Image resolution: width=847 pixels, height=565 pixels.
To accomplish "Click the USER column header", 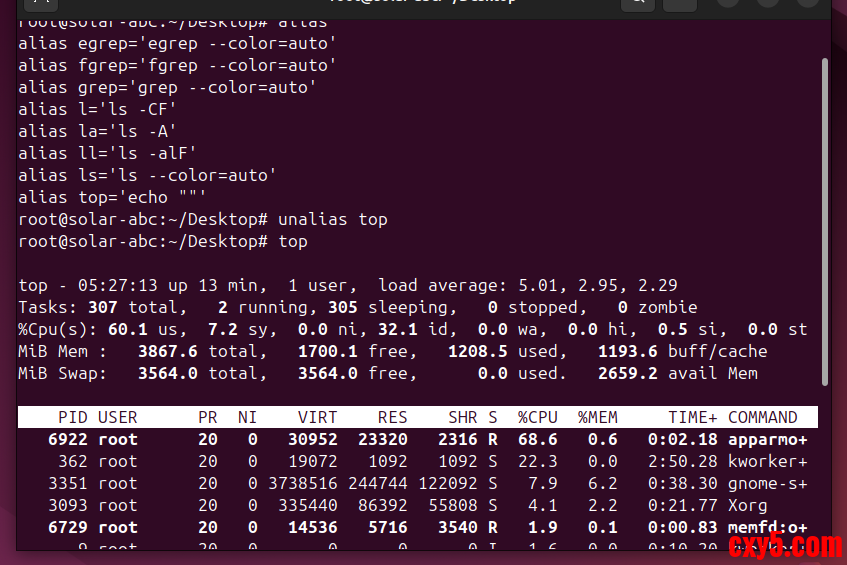I will pos(118,418).
